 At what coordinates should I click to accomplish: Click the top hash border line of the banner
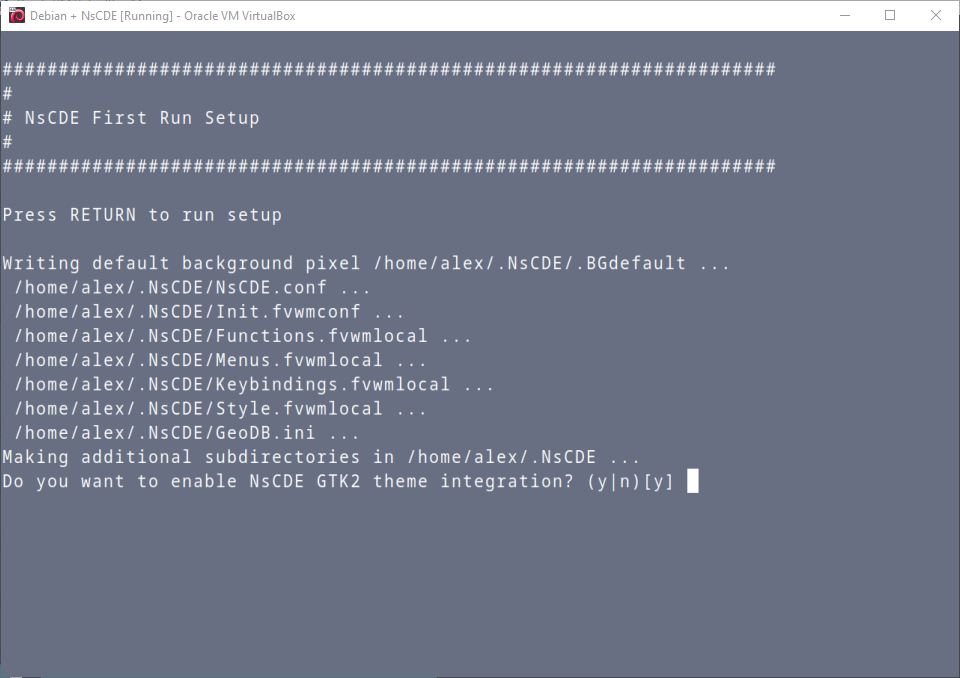[388, 69]
